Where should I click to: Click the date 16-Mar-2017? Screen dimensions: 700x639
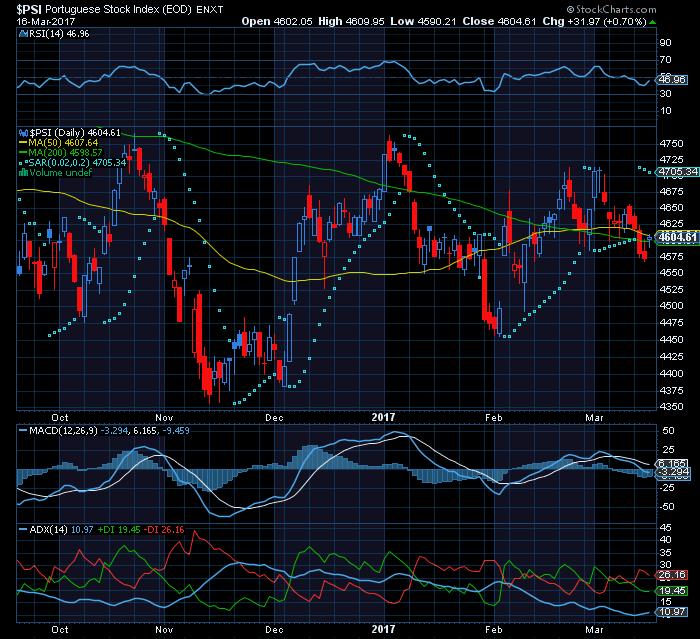[x=46, y=21]
